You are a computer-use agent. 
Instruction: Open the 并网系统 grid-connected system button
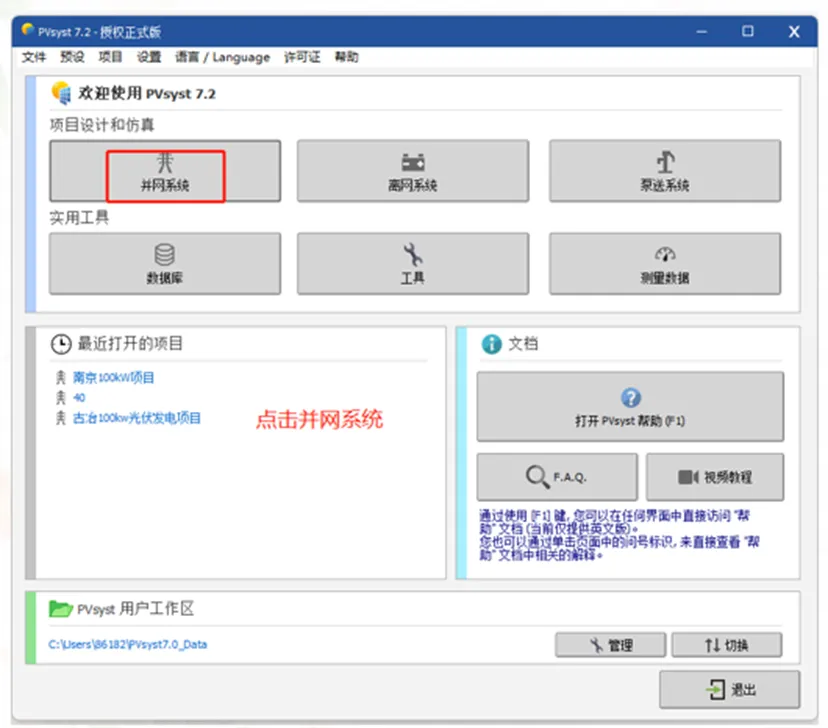(x=165, y=171)
